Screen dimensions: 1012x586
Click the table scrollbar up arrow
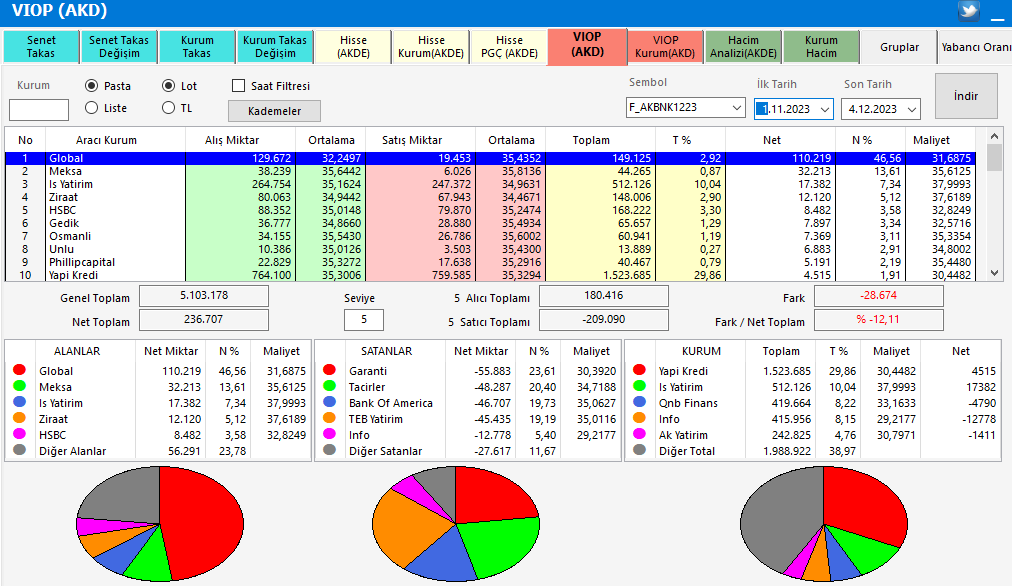(995, 136)
